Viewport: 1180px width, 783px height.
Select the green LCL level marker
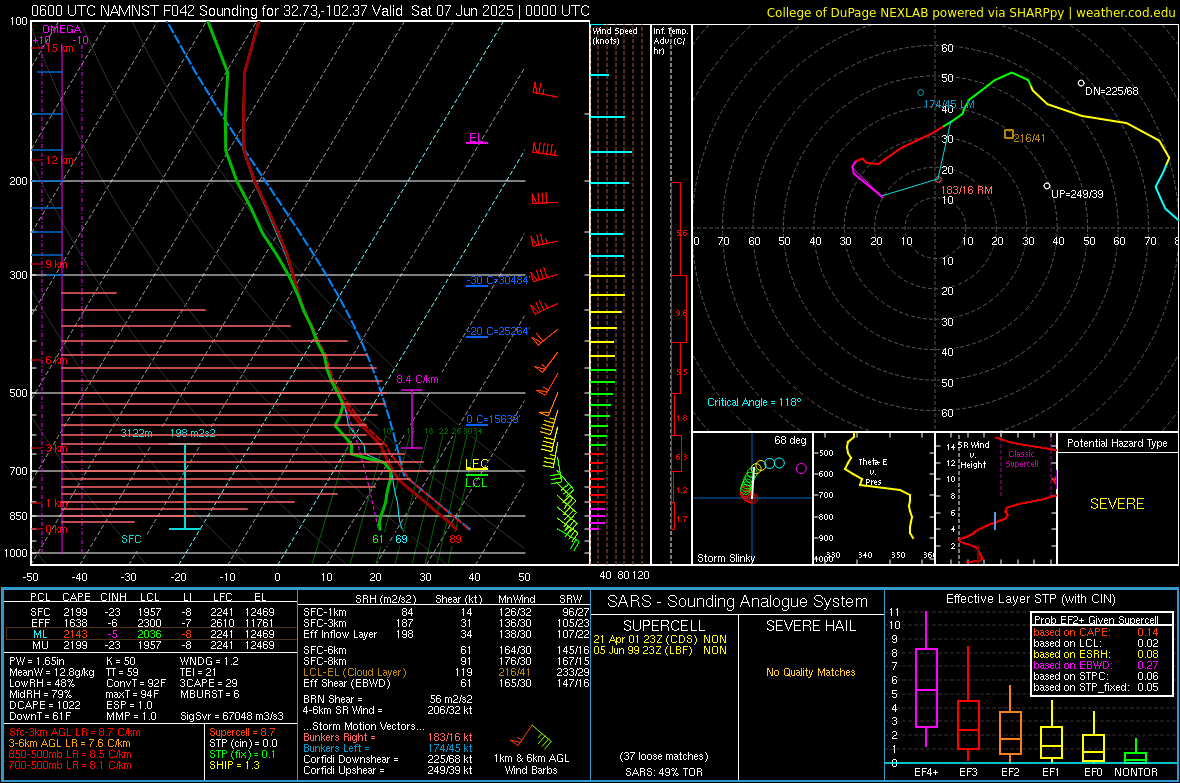coord(476,482)
